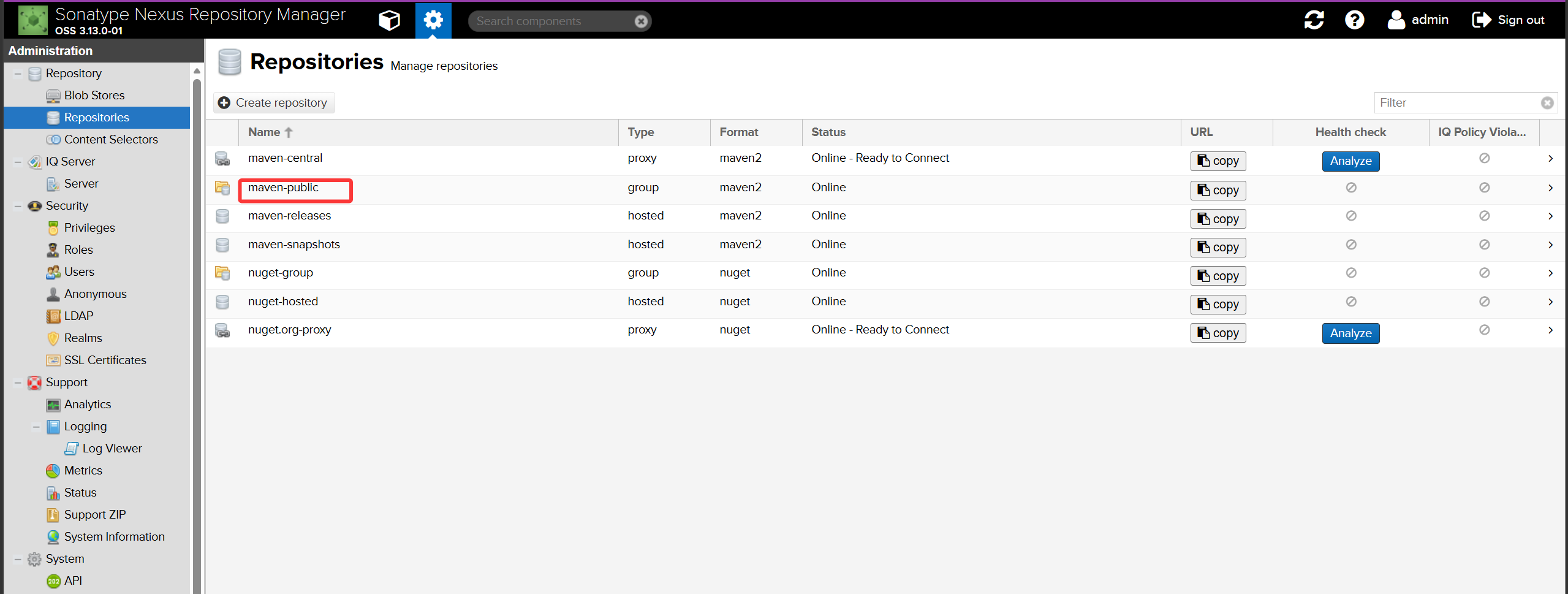Collapse the Repository tree node

pos(18,74)
